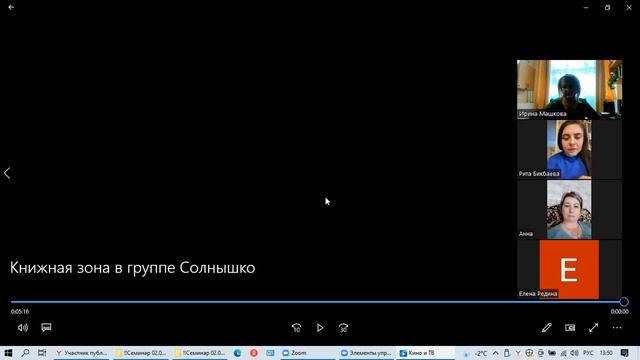Image resolution: width=640 pixels, height=360 pixels.
Task: Open the Windows Start menu
Action: click(x=8, y=353)
